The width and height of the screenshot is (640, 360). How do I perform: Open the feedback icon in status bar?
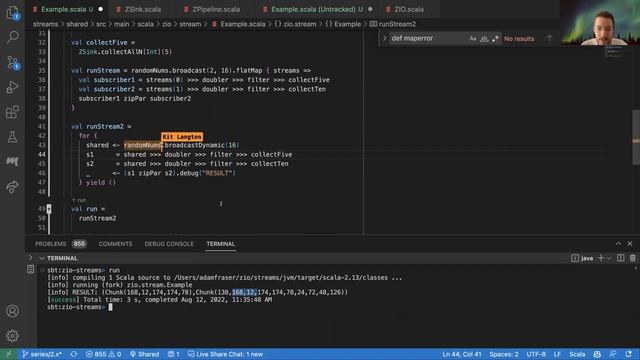(x=613, y=354)
